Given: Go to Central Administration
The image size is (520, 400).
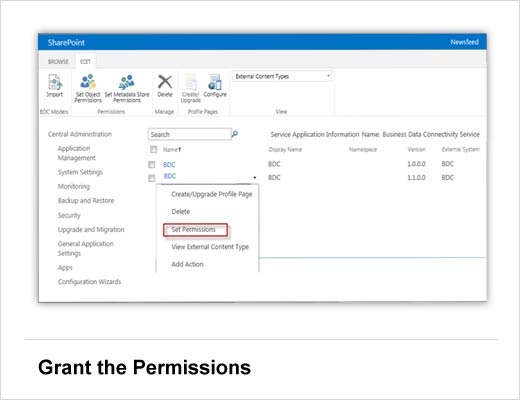Looking at the screenshot, I should coord(80,134).
